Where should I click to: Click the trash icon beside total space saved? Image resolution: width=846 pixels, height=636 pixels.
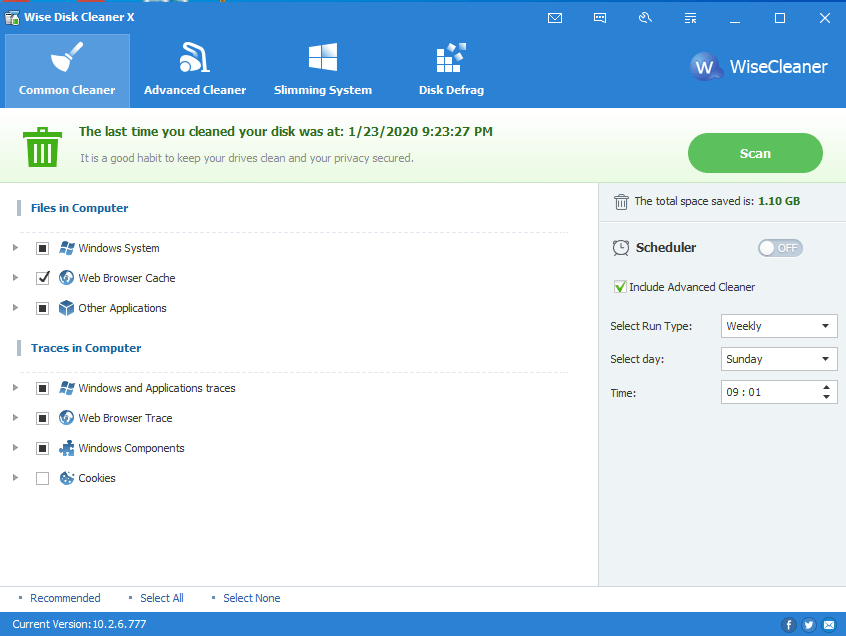coord(621,202)
